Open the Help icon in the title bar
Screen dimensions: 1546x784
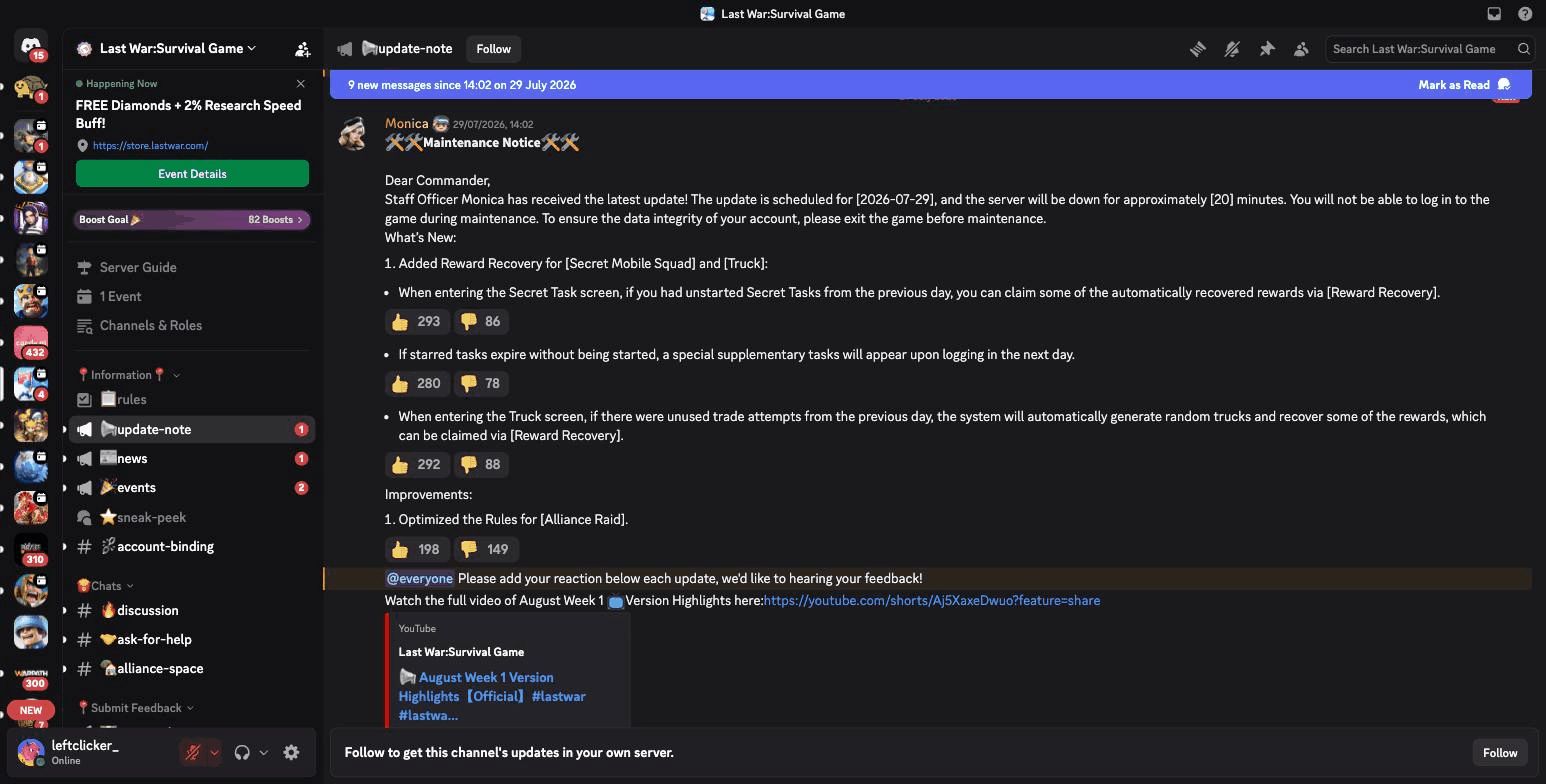[x=1525, y=14]
